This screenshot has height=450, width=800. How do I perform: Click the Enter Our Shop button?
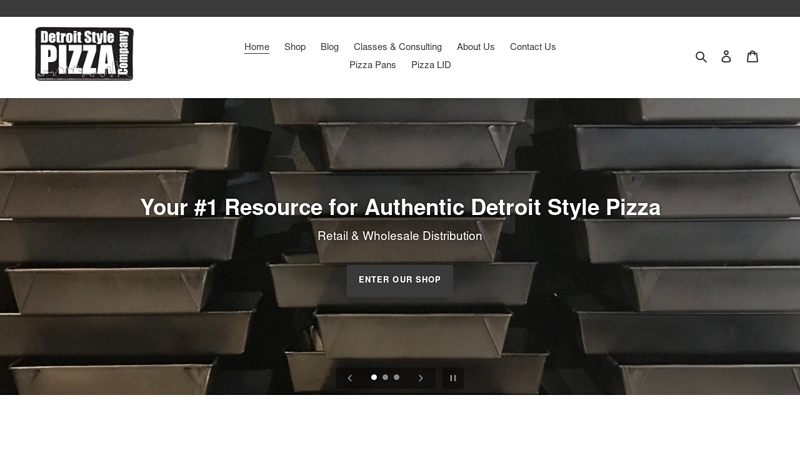tap(400, 280)
